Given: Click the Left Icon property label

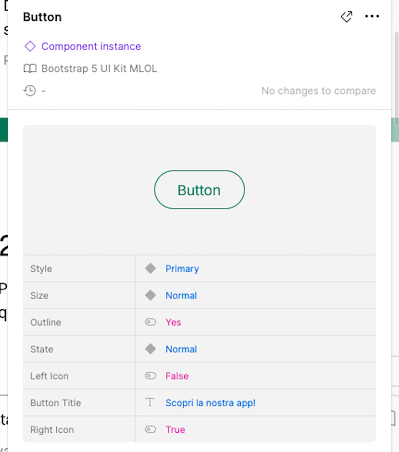Looking at the screenshot, I should (x=49, y=376).
